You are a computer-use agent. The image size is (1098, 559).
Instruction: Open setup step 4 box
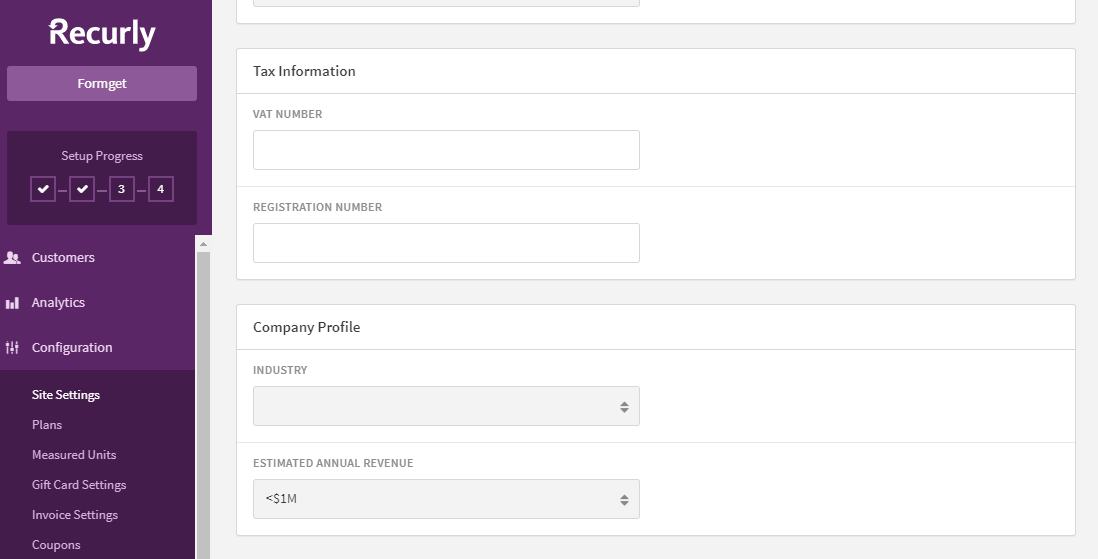(x=161, y=189)
